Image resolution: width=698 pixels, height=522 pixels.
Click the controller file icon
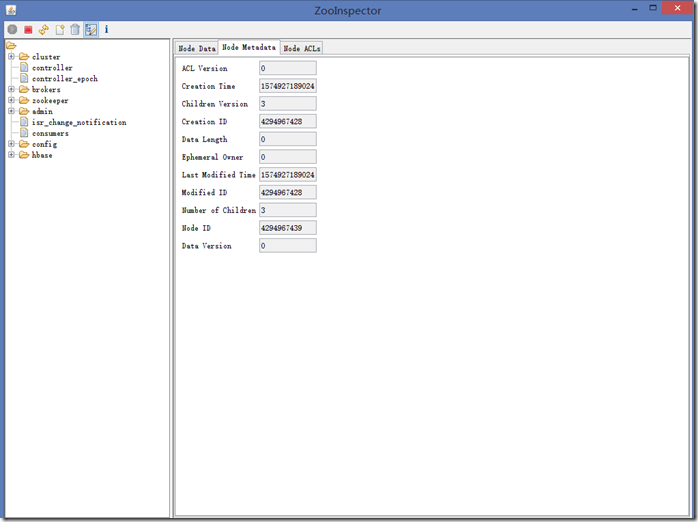point(24,68)
